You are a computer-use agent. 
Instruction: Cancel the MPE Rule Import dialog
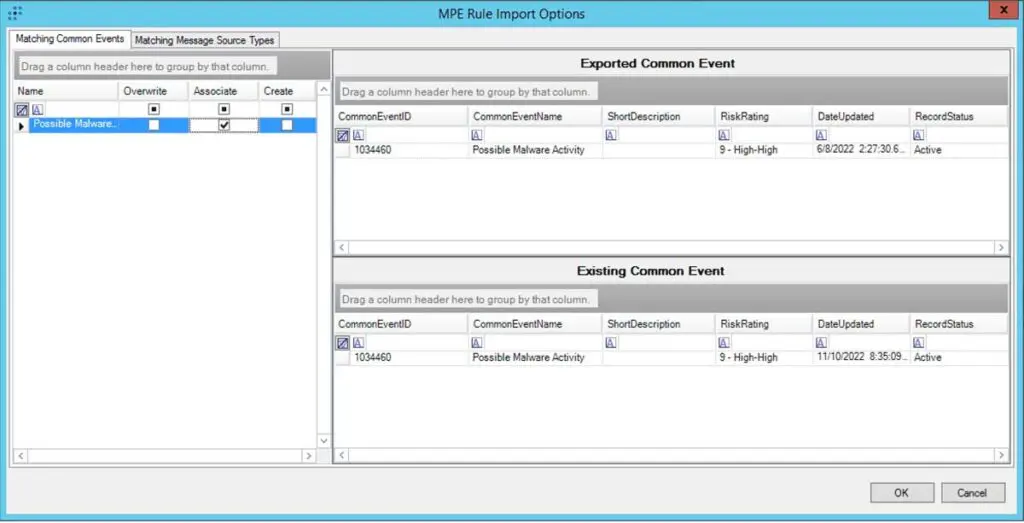pyautogui.click(x=972, y=493)
